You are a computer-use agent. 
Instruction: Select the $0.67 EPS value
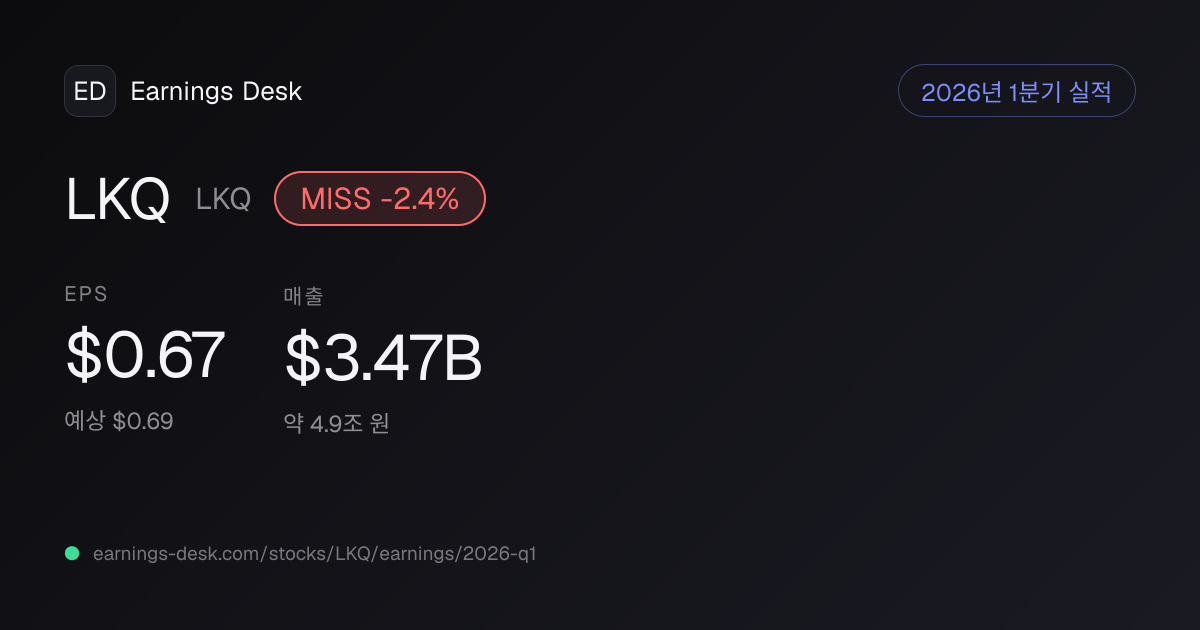[145, 356]
